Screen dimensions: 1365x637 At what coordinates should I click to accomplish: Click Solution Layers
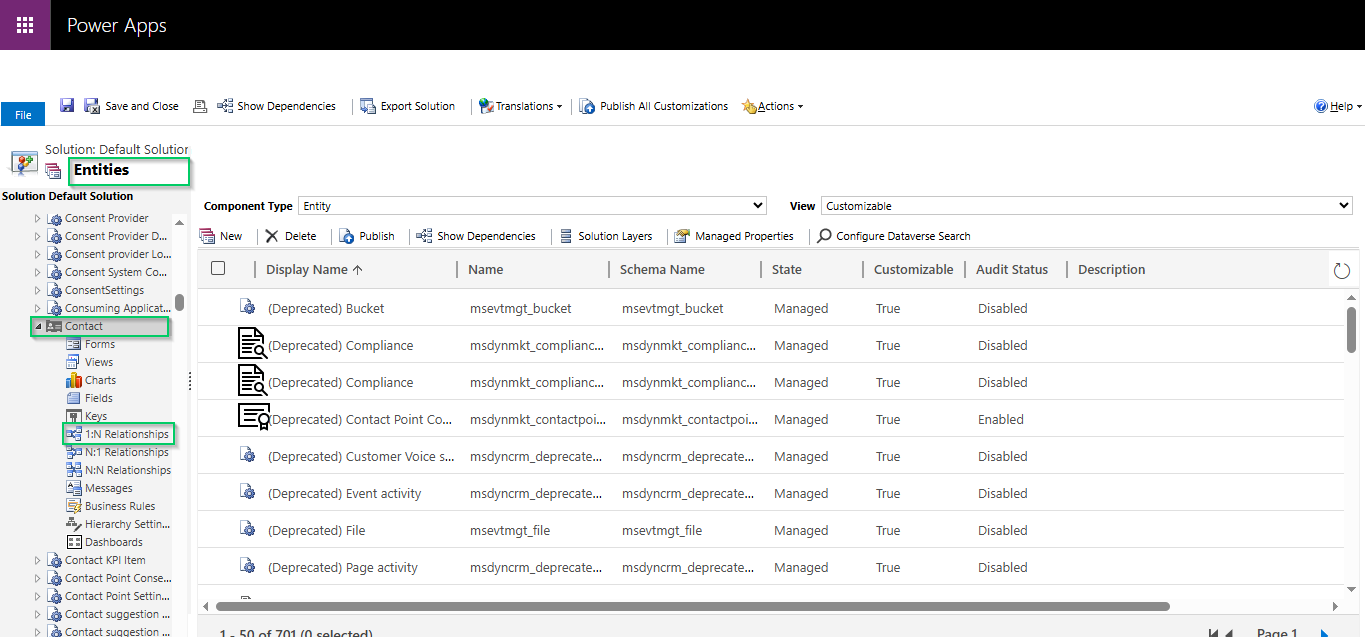point(606,236)
